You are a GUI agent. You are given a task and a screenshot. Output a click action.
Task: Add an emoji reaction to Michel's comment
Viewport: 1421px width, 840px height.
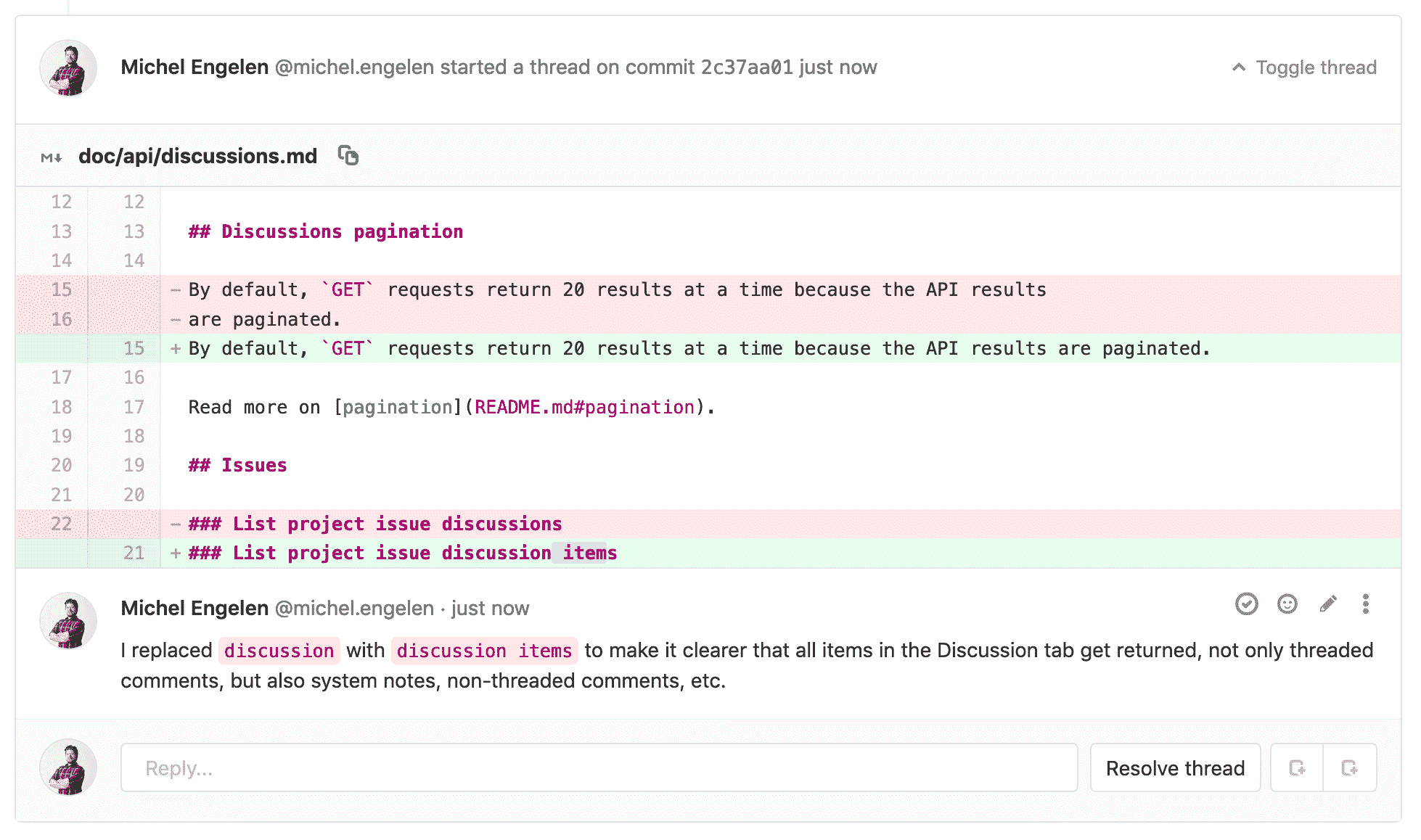pos(1287,604)
